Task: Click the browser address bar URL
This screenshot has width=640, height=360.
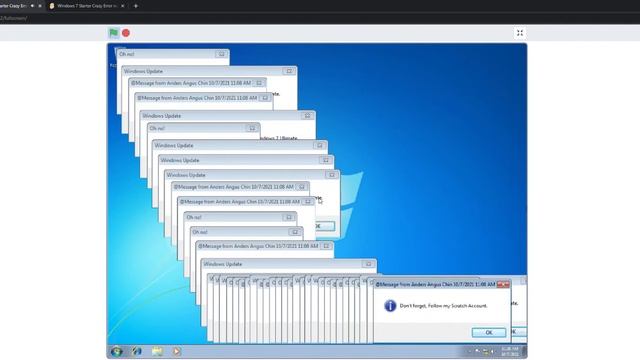Action: (x=14, y=18)
